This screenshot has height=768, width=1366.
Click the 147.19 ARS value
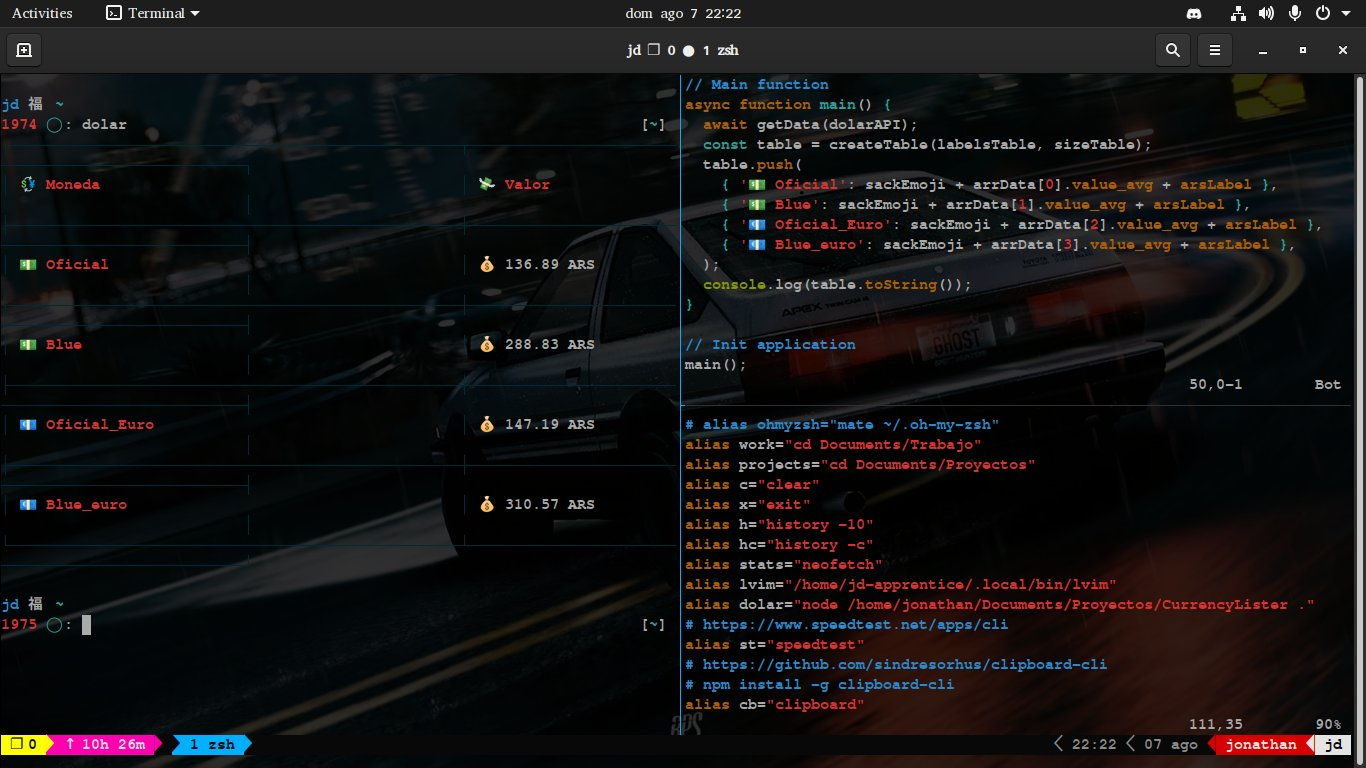549,424
